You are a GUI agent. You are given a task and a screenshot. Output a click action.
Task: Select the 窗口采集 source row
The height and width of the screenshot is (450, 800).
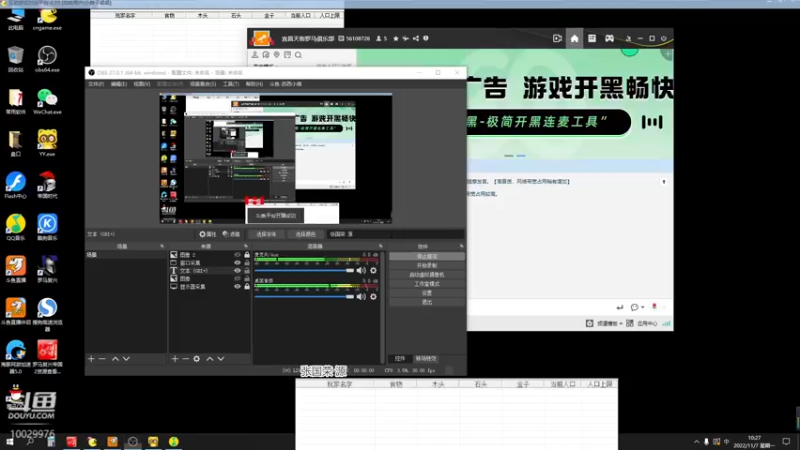point(209,263)
